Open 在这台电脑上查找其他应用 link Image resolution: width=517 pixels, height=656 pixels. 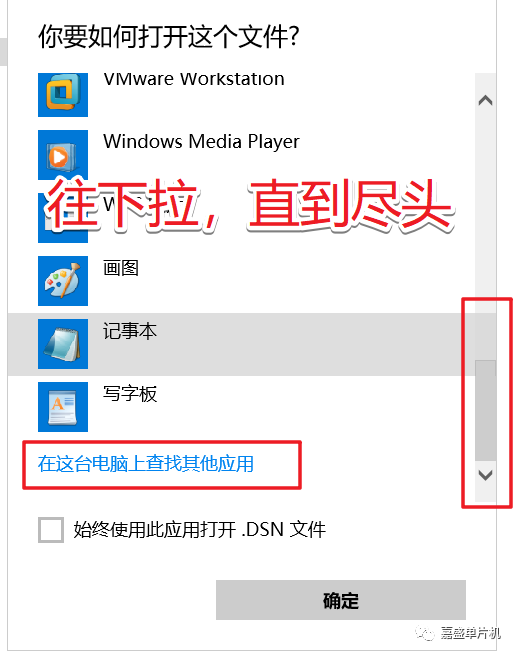(x=146, y=464)
